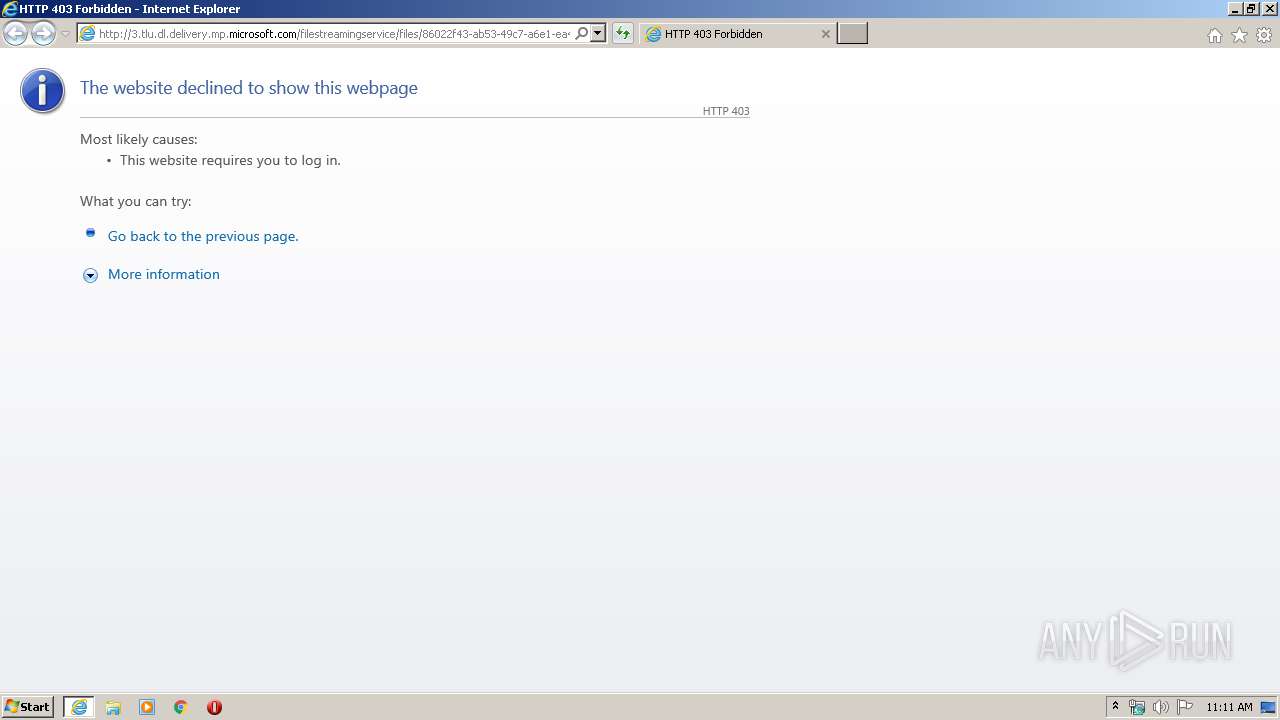Open the Tools gear menu

tap(1264, 35)
